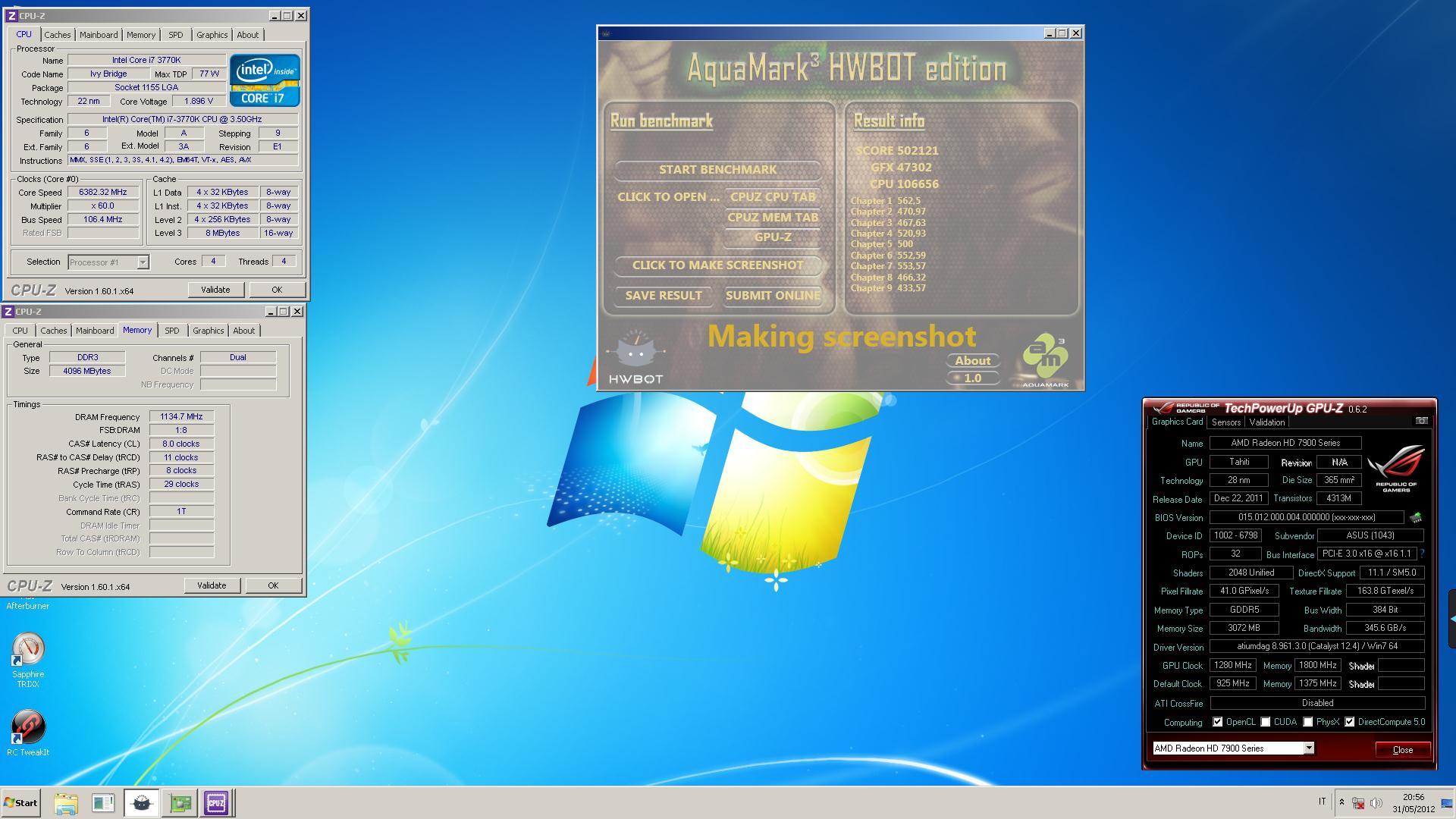Click Validate in the top CPU-Z window
The height and width of the screenshot is (819, 1456).
click(x=215, y=290)
